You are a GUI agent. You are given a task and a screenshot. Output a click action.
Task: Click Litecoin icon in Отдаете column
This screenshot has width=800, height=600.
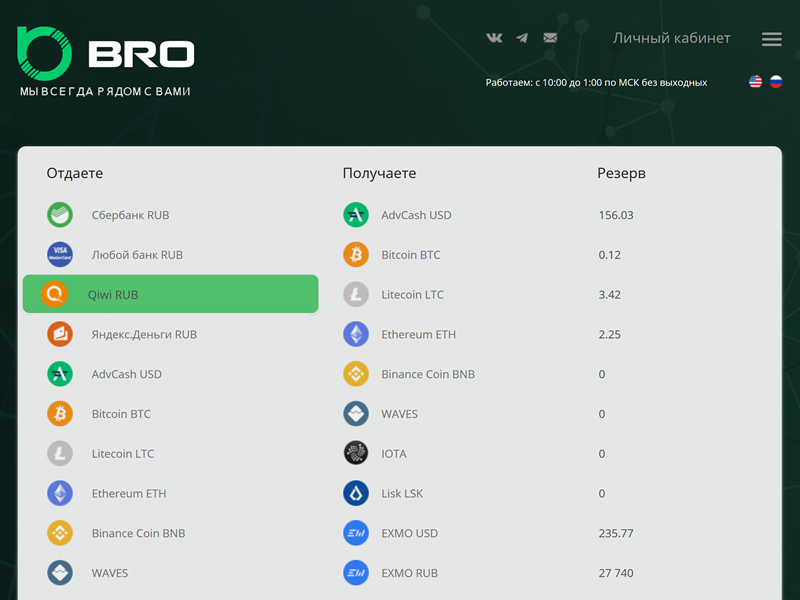60,454
